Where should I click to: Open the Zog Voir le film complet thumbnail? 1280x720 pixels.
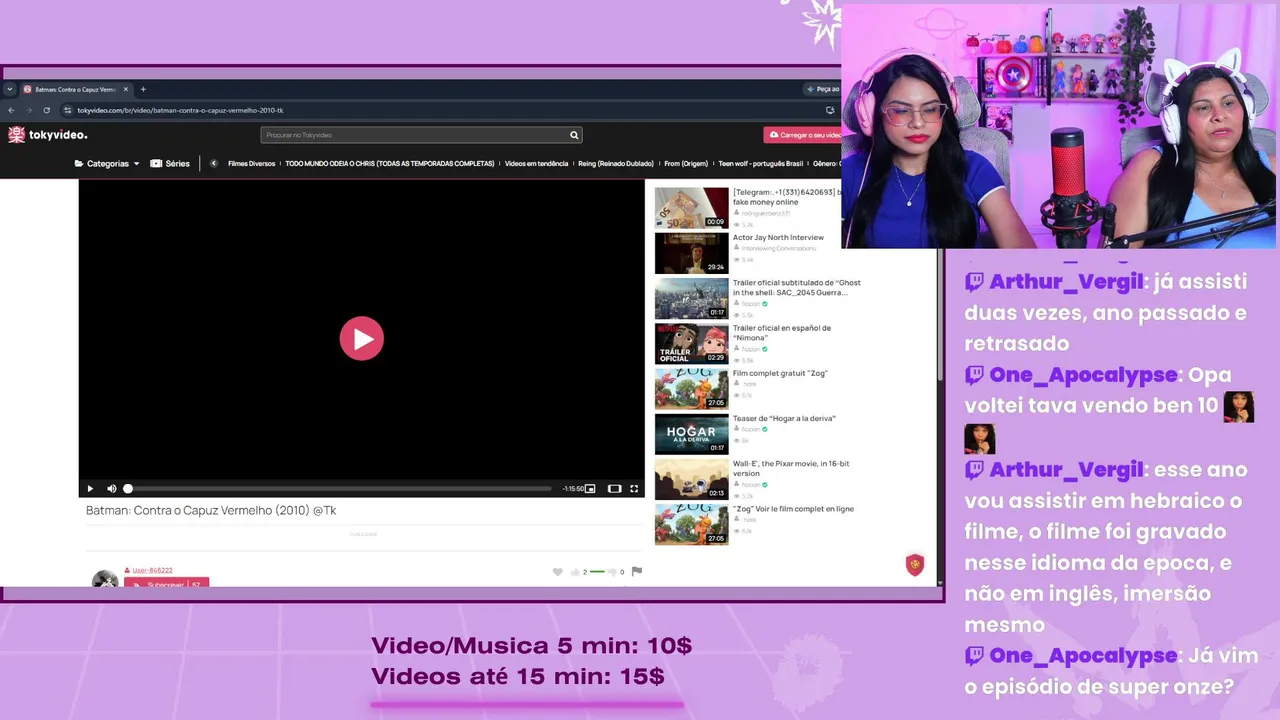(692, 525)
